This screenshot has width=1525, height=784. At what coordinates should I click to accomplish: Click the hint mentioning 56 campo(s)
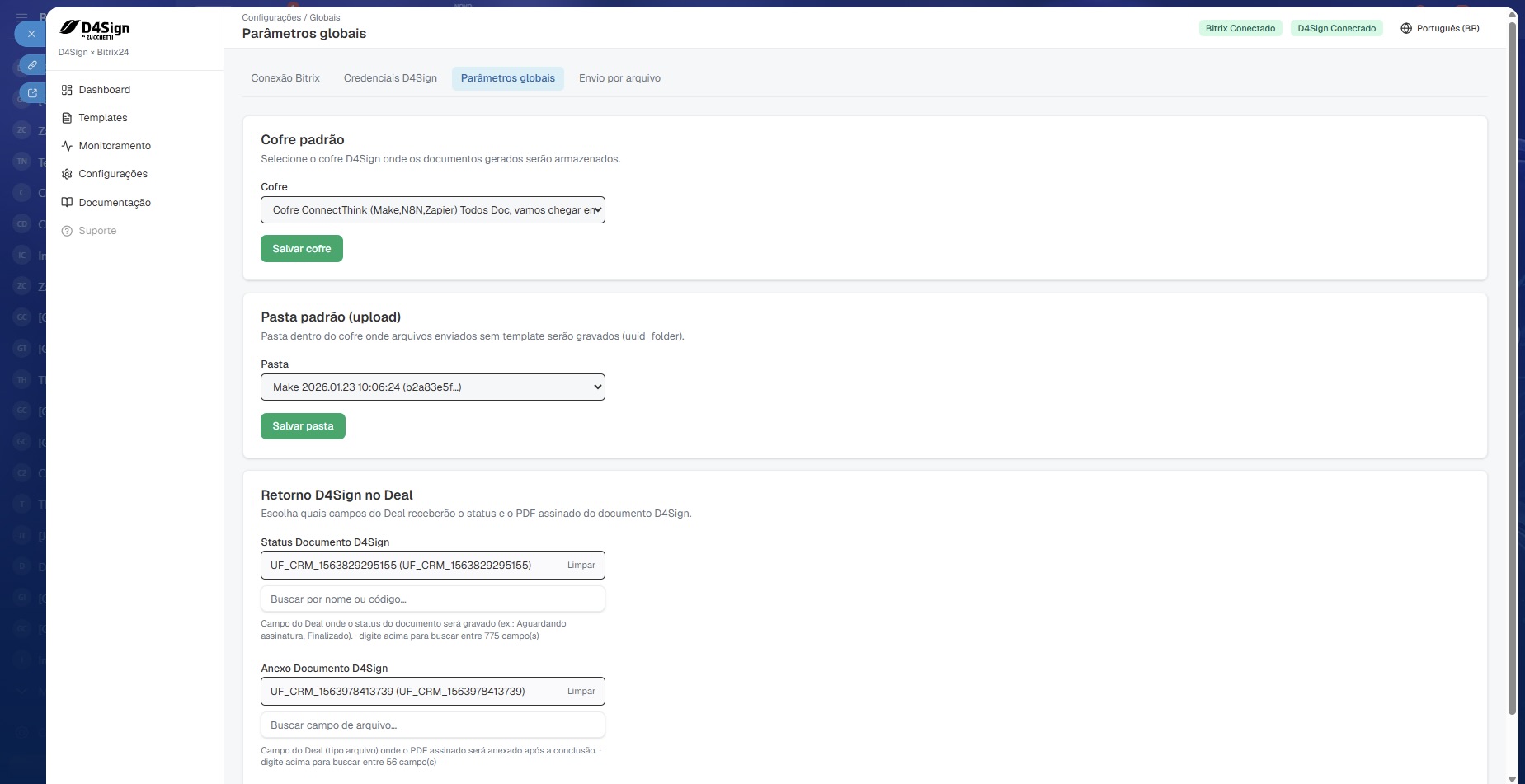[x=431, y=757]
